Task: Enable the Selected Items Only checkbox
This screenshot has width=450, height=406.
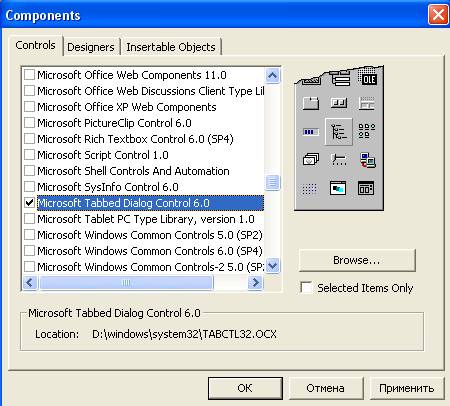Action: (x=306, y=288)
